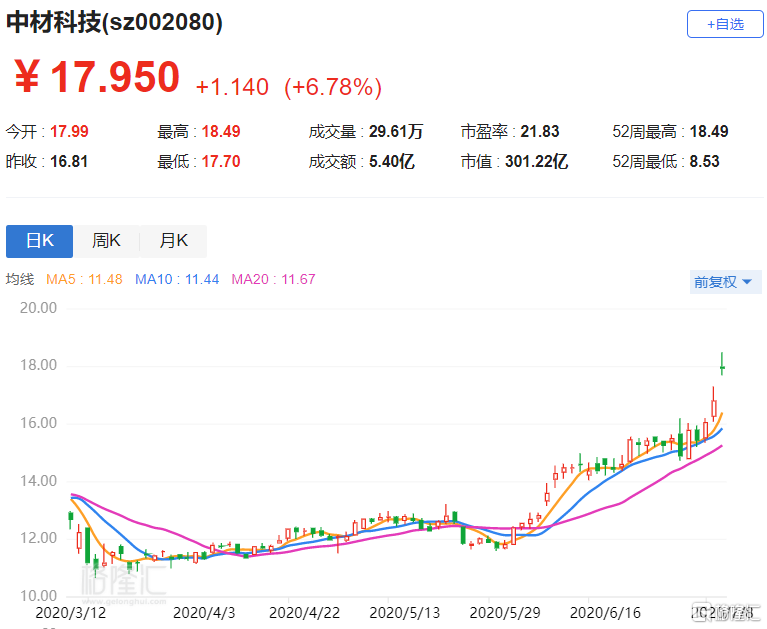This screenshot has height=629, width=767.
Task: Click the 14.00 price axis label
Action: (38, 481)
